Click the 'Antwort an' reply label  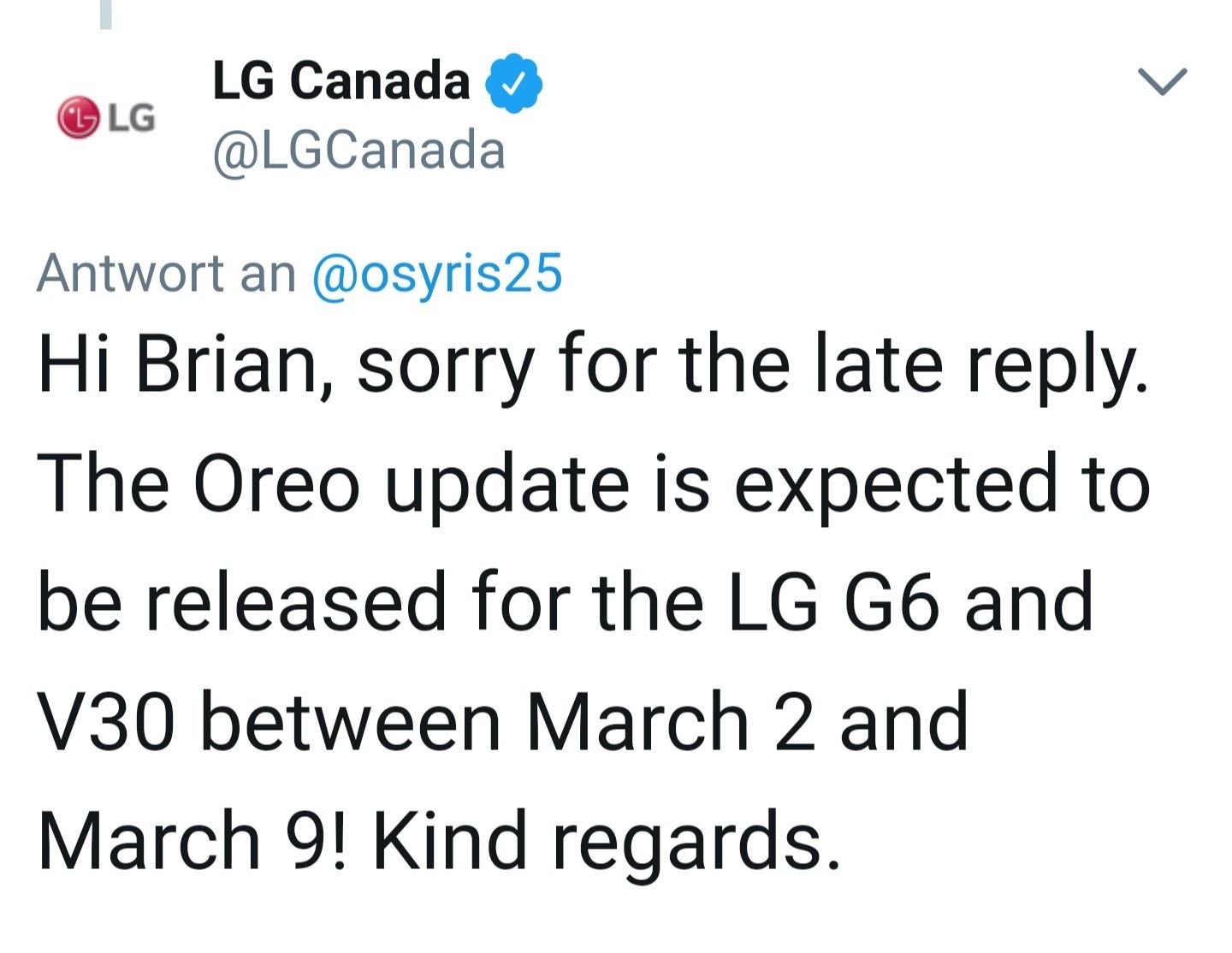(x=167, y=274)
